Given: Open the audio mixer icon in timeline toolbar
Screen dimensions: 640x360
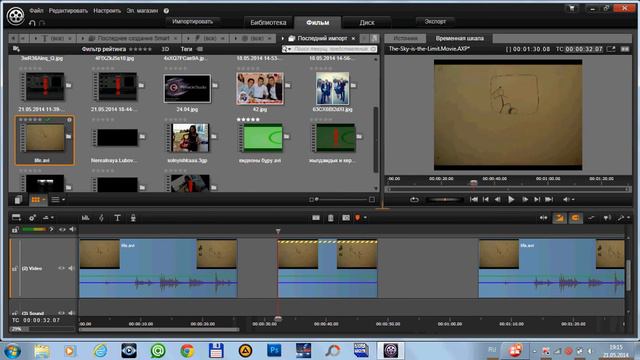Looking at the screenshot, I should 85,218.
